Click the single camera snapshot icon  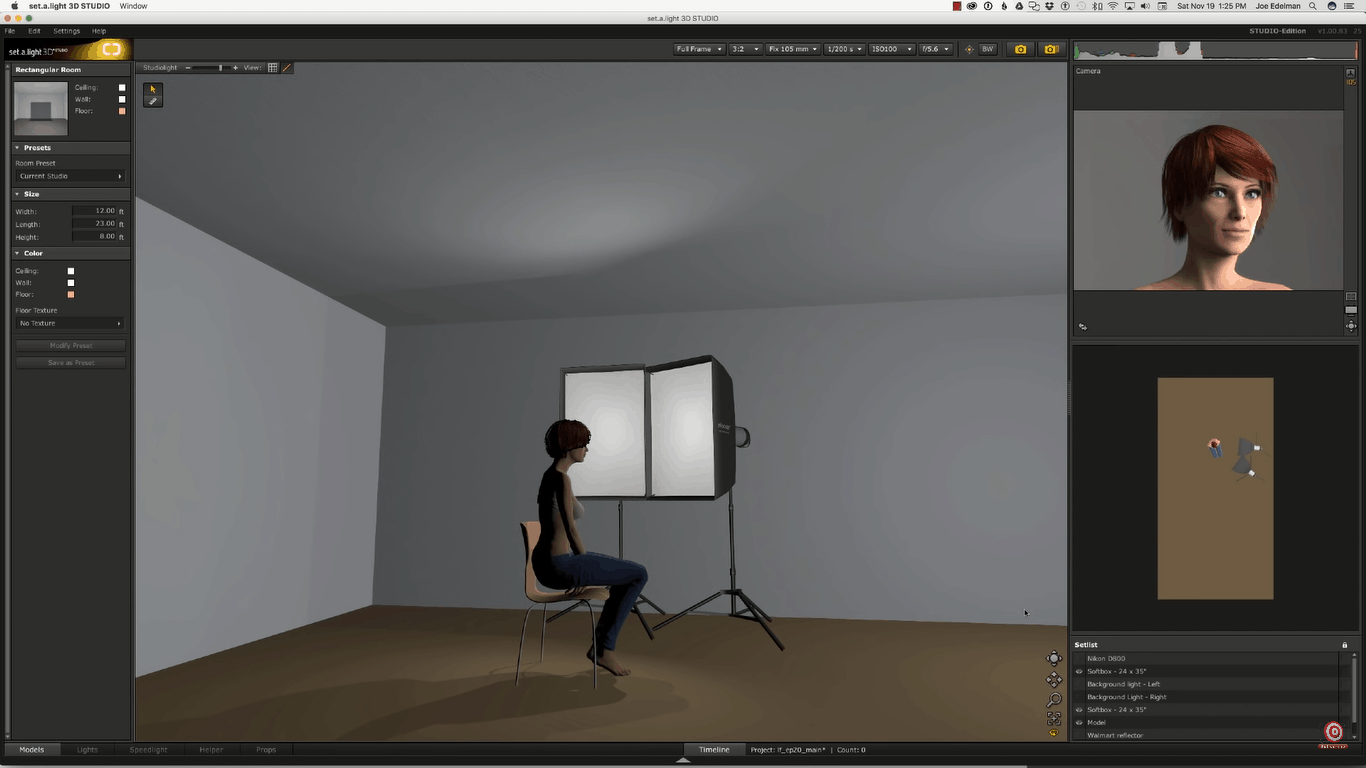(x=1020, y=49)
